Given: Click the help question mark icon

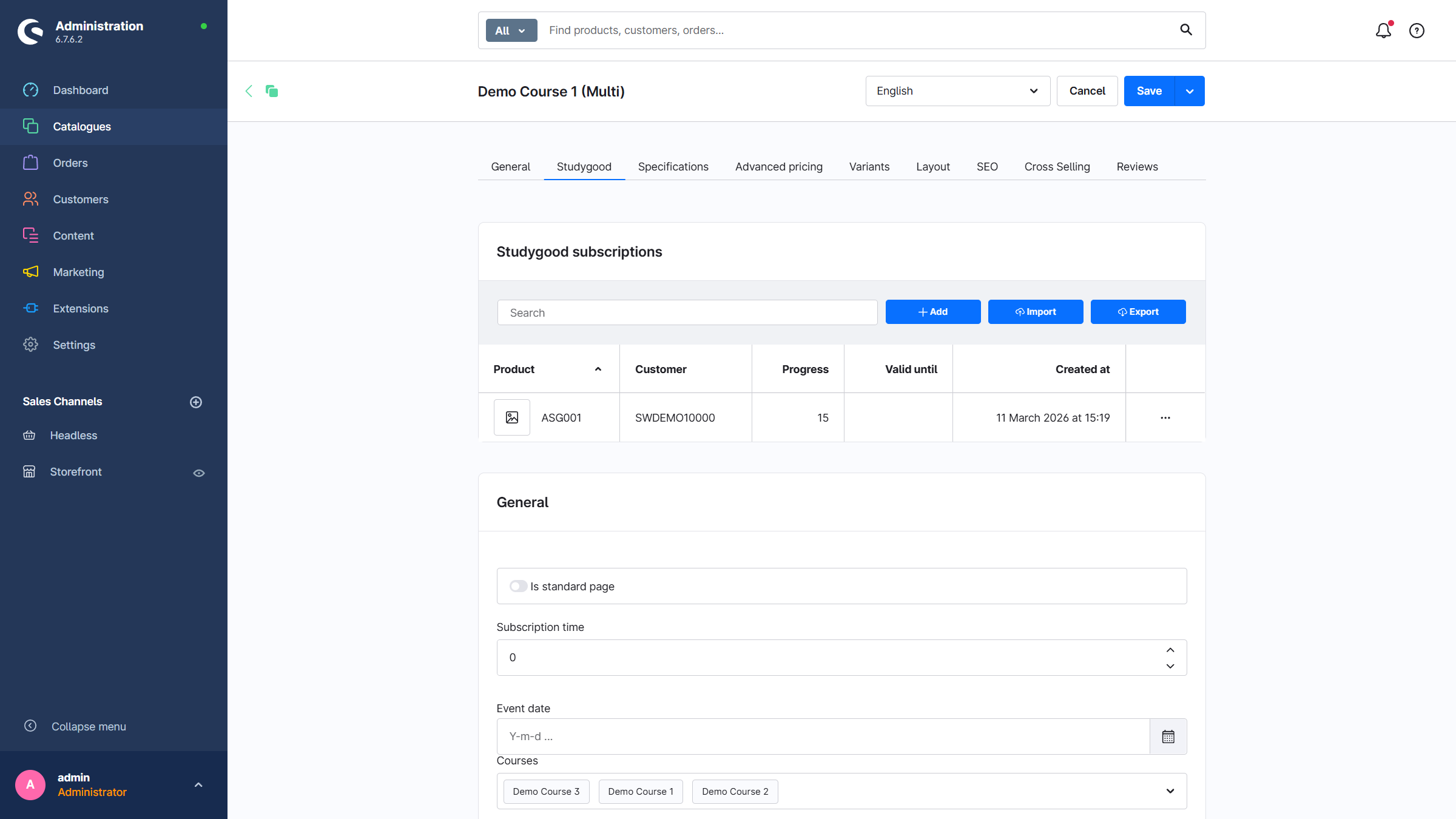Looking at the screenshot, I should click(x=1417, y=30).
